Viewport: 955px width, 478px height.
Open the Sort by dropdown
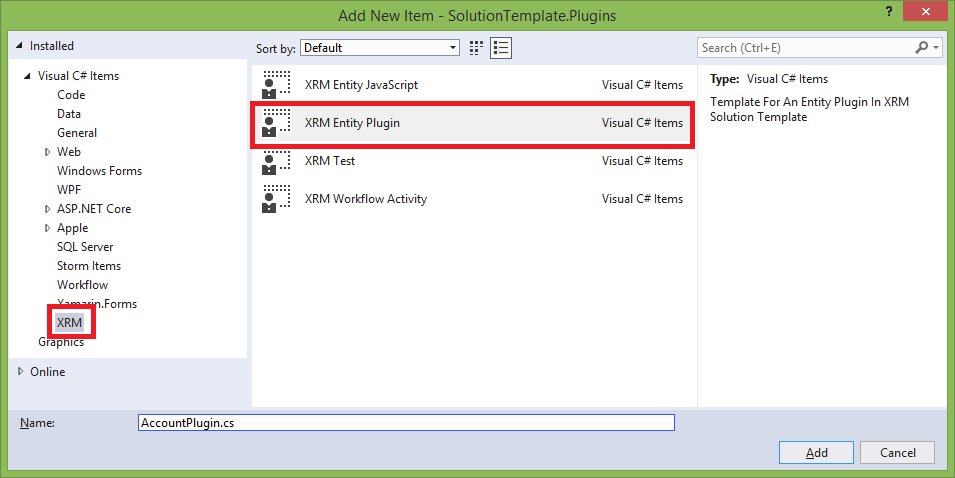tap(380, 47)
